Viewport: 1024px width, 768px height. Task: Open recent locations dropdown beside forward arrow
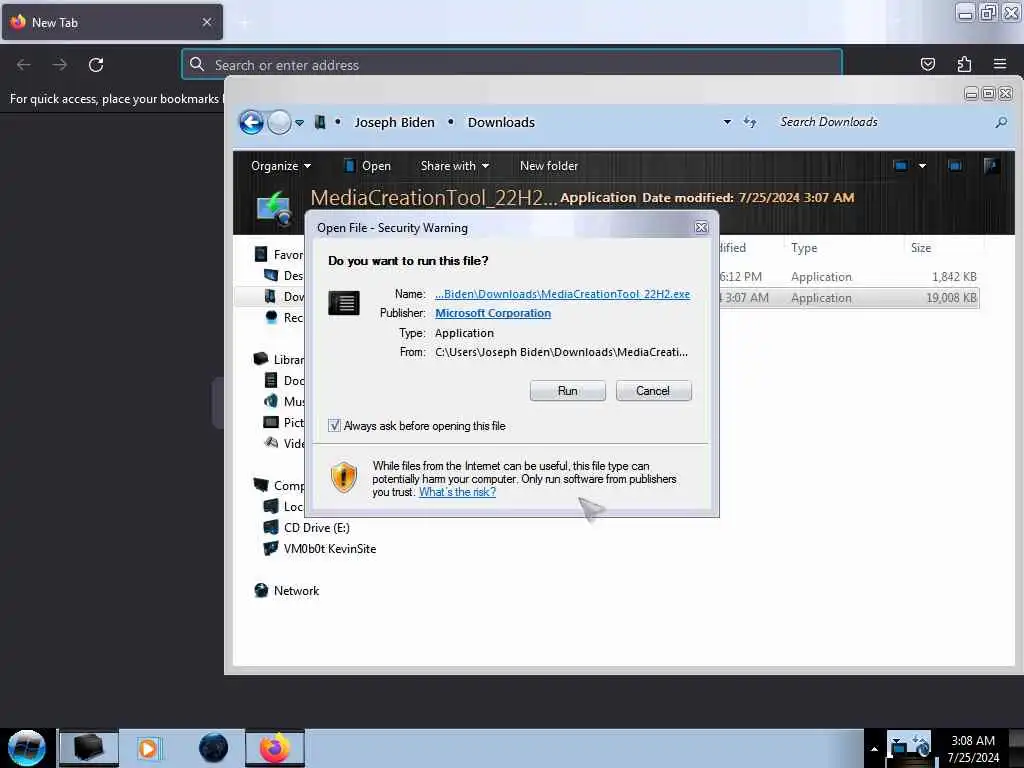pyautogui.click(x=299, y=123)
